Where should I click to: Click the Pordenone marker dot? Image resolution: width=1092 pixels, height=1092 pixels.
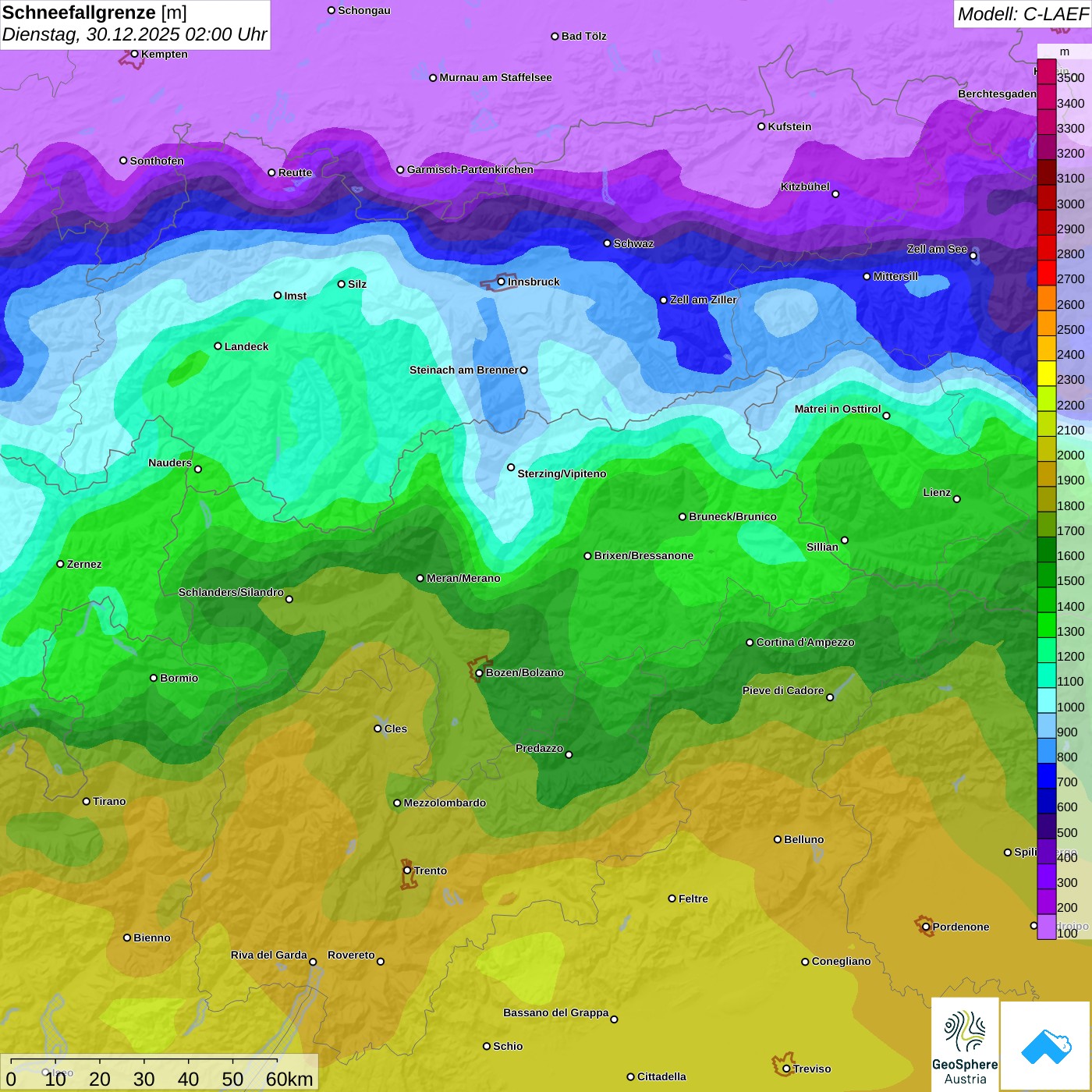click(926, 927)
